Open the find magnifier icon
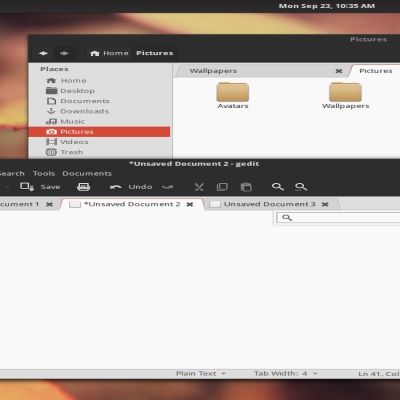 coord(278,187)
